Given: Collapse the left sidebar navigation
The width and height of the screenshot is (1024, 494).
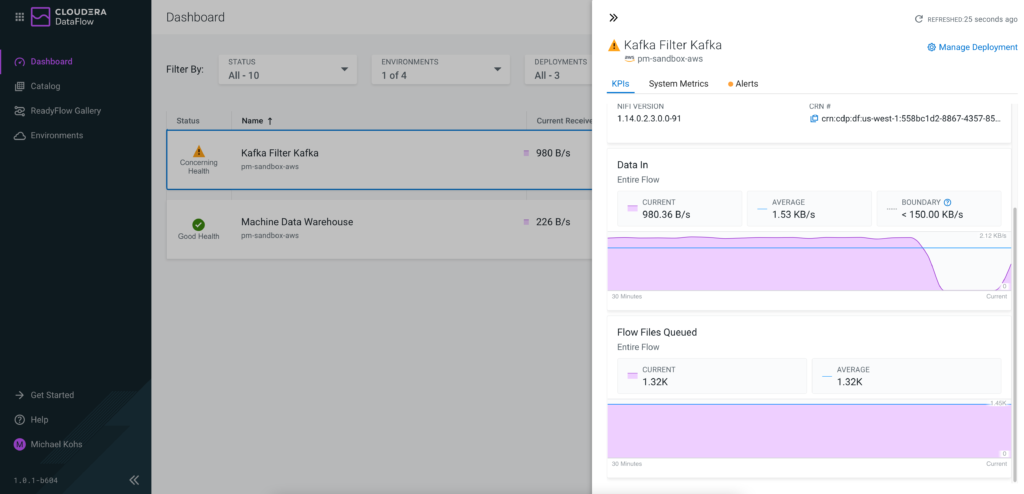Looking at the screenshot, I should click(134, 480).
